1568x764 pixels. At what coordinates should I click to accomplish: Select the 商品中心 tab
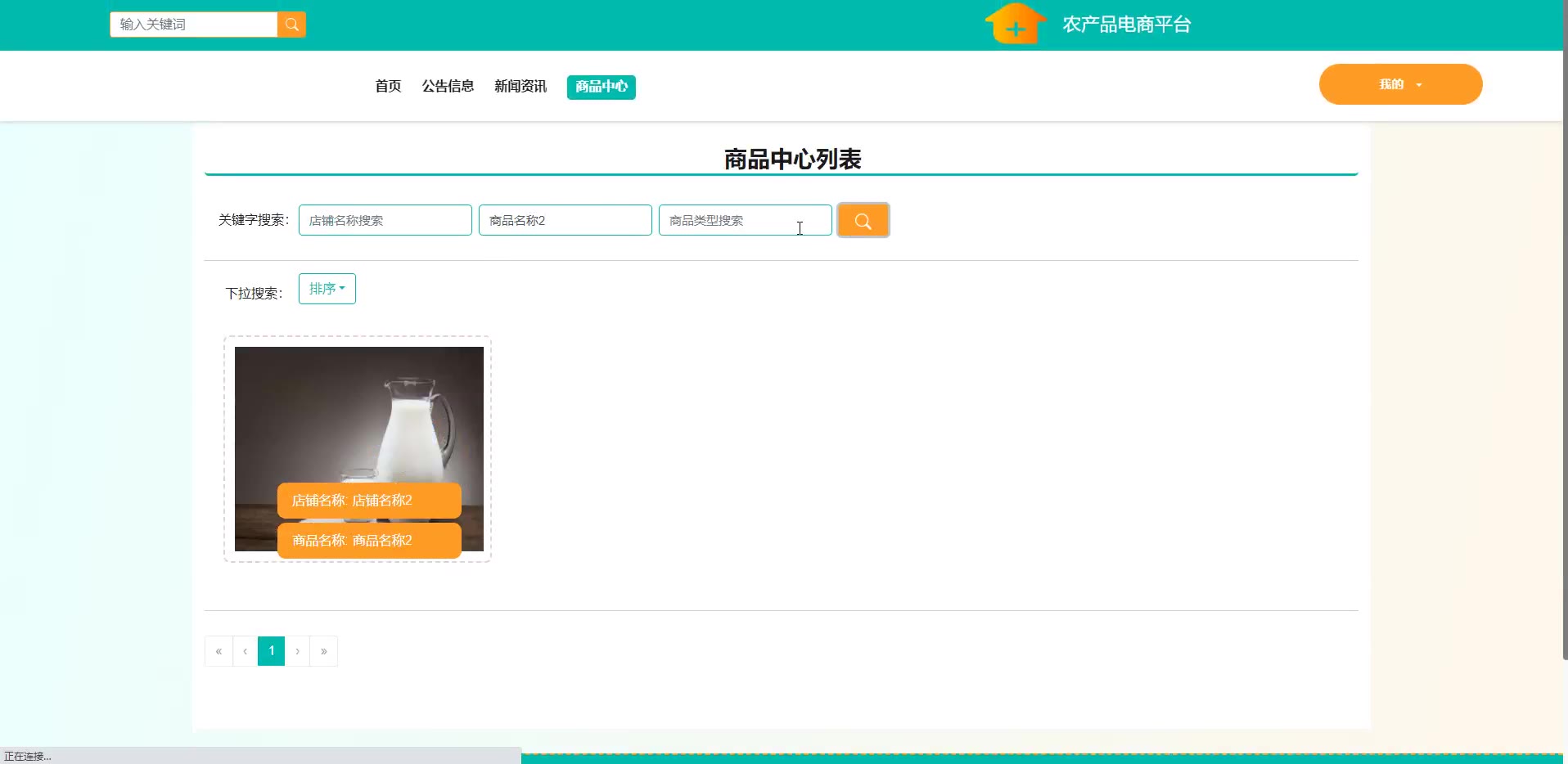pyautogui.click(x=602, y=87)
